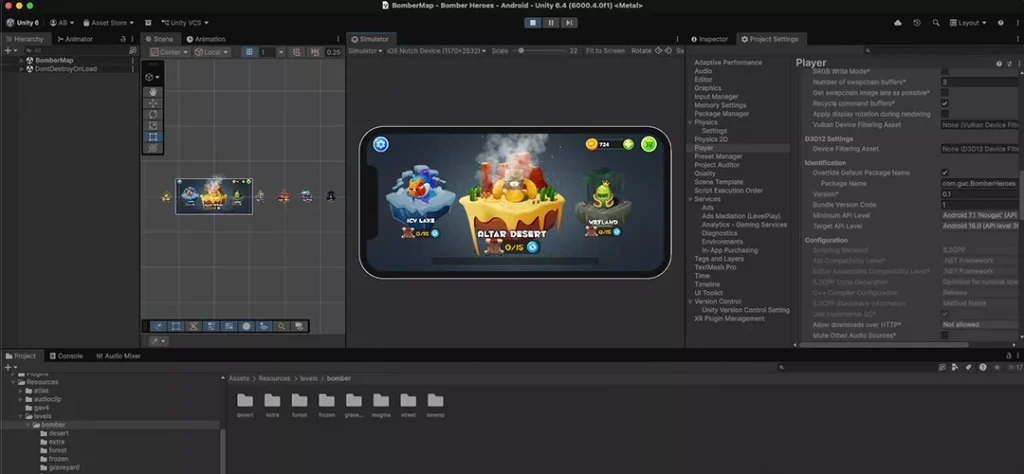Screen dimensions: 1024x474
Task: Click the top toolbar search magnifier
Action: tap(936, 23)
